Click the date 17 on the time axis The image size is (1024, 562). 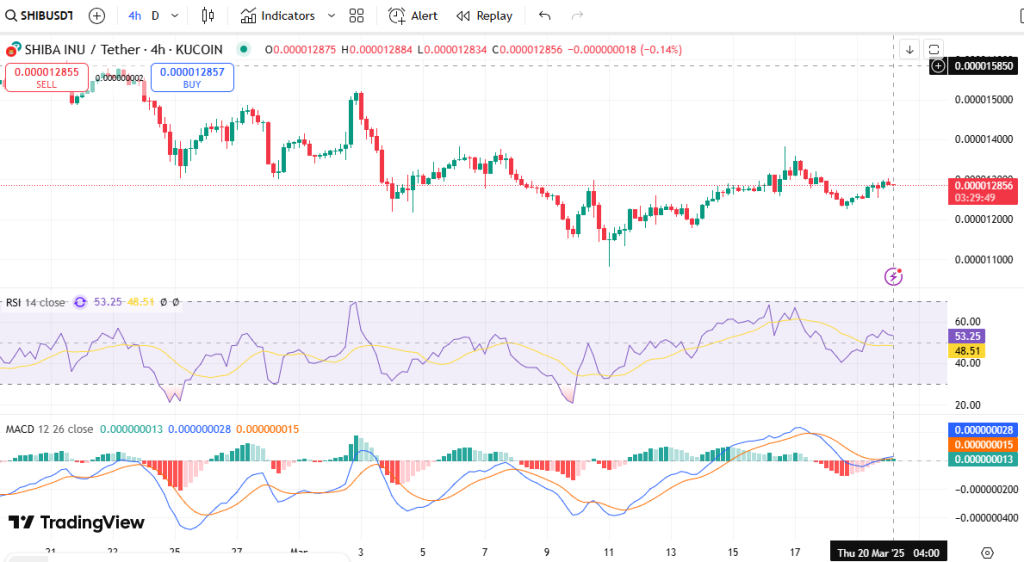coord(795,553)
